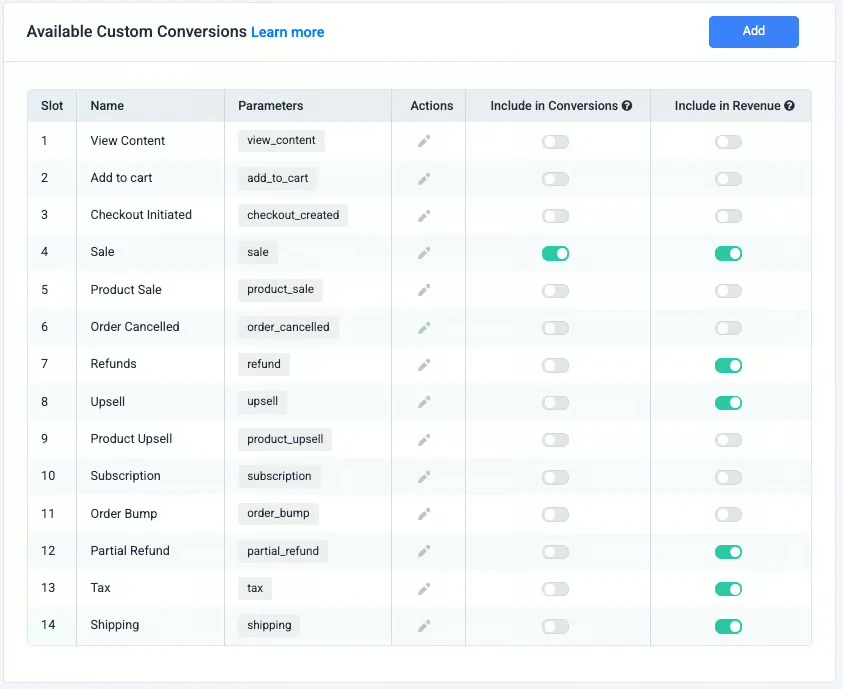
Task: Click the add_to_cart parameter tag
Action: click(277, 178)
